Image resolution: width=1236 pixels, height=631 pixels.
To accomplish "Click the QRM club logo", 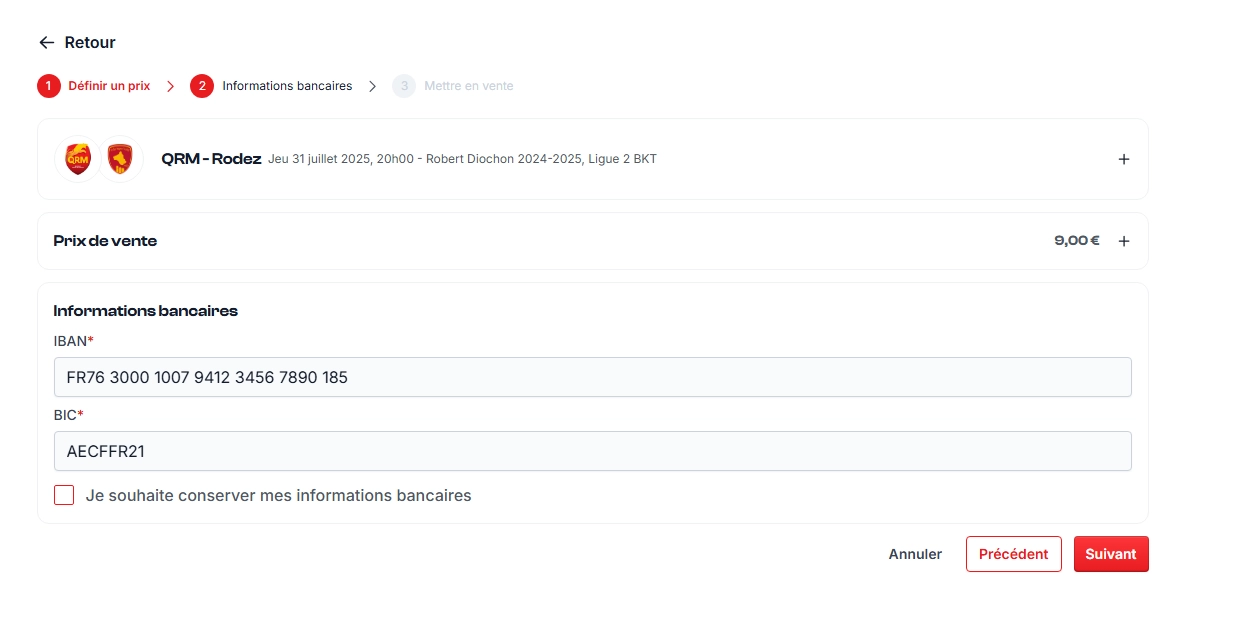I will tap(77, 159).
